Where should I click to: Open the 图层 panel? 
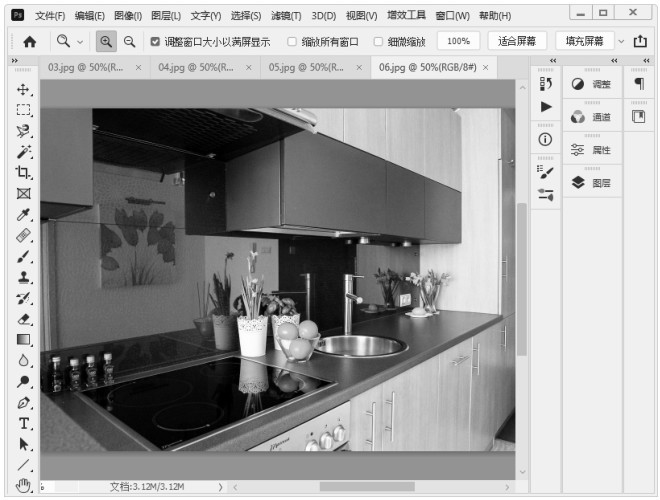592,183
